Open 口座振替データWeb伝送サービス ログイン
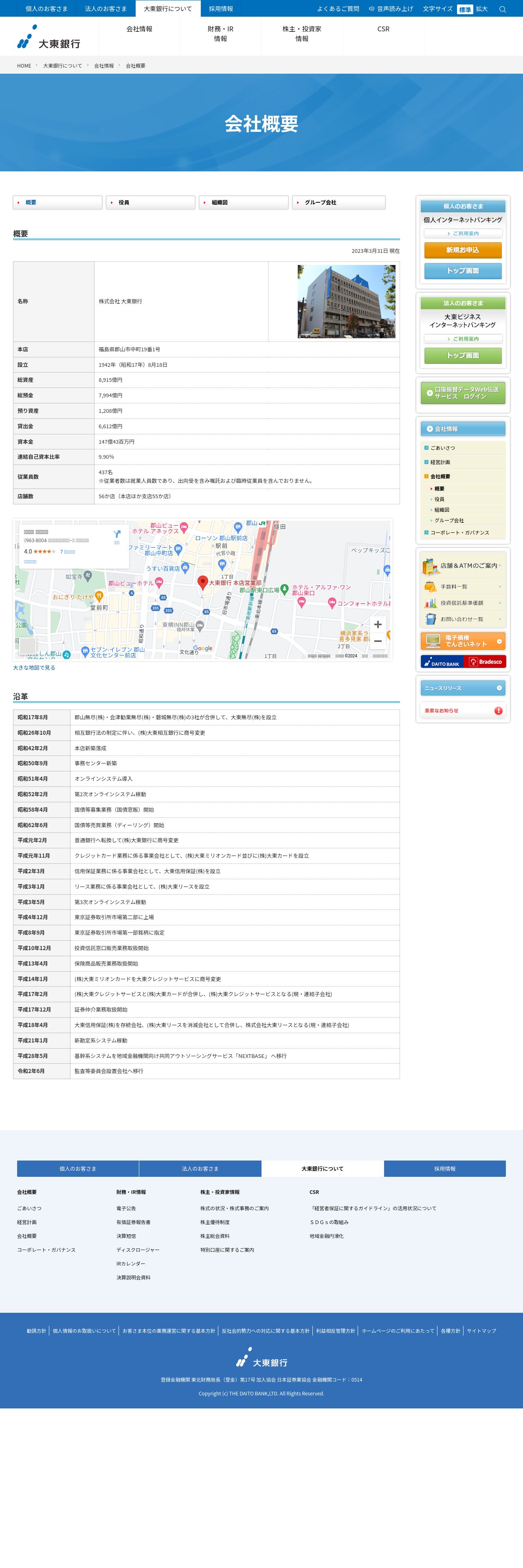 pos(463,393)
